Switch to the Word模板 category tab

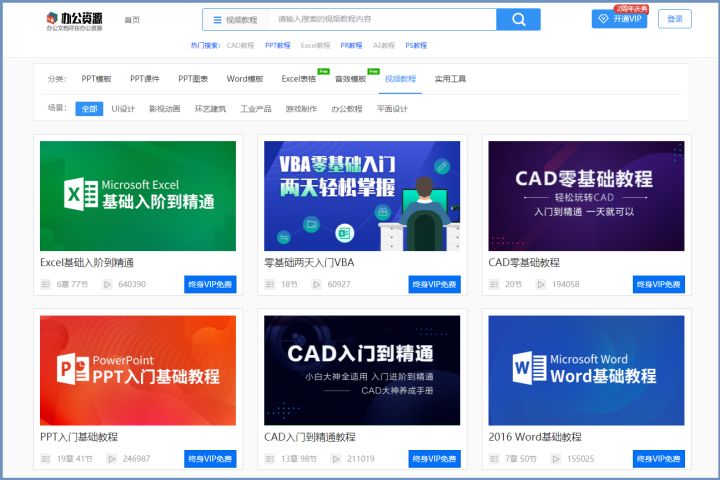pyautogui.click(x=245, y=79)
